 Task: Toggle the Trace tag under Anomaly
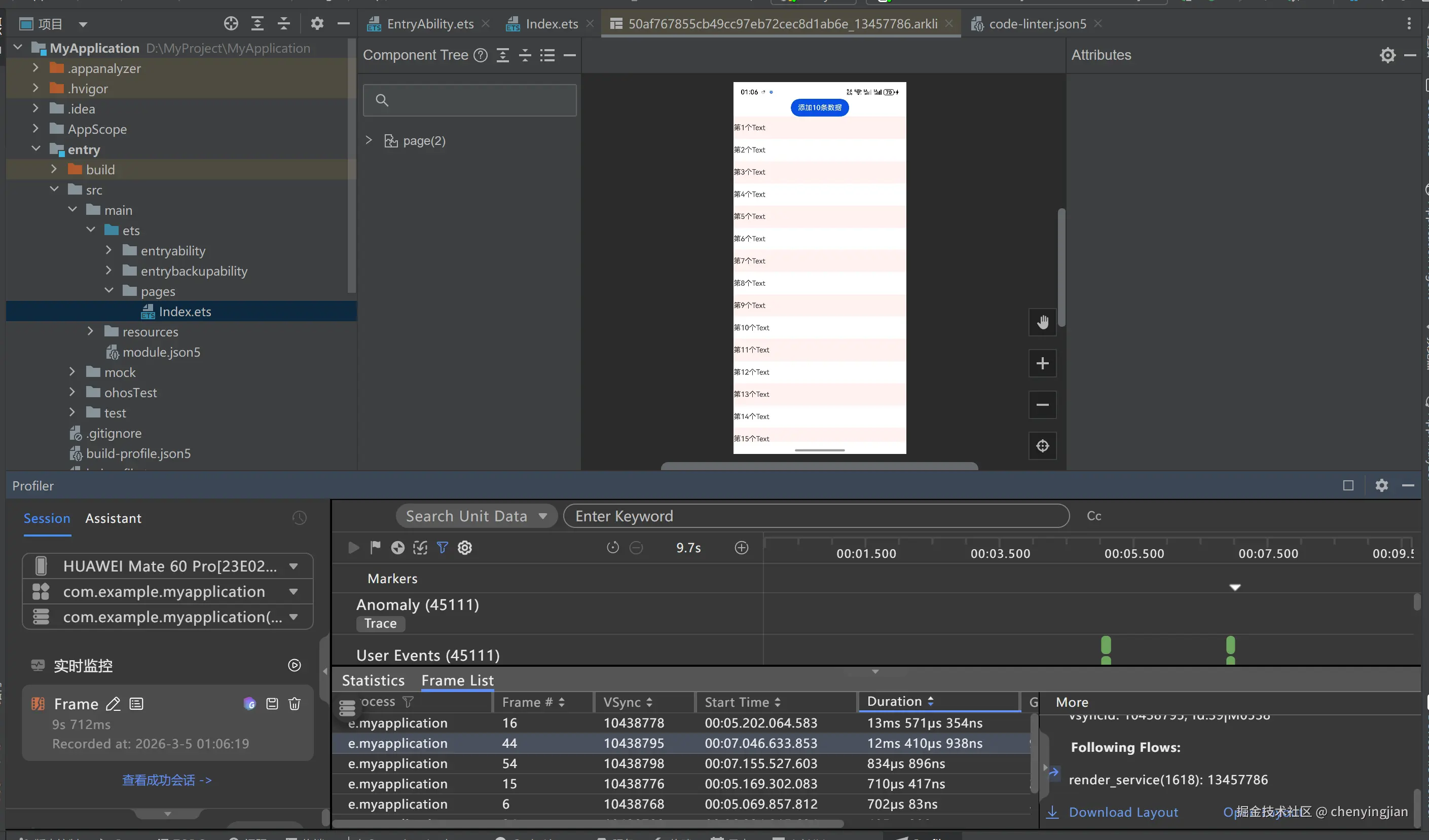380,624
